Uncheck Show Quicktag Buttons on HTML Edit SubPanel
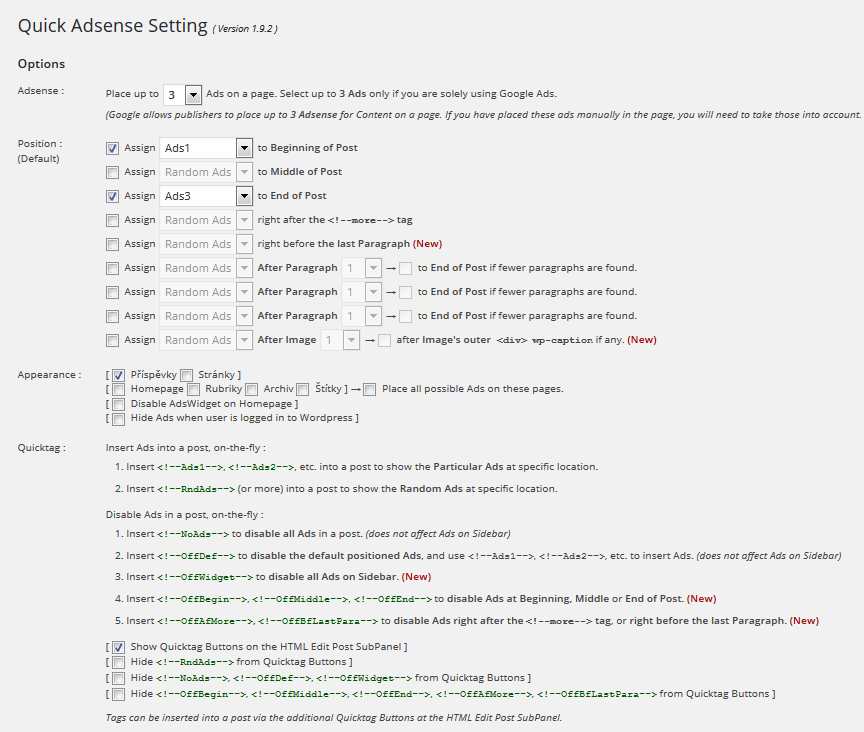864x732 pixels. 119,648
